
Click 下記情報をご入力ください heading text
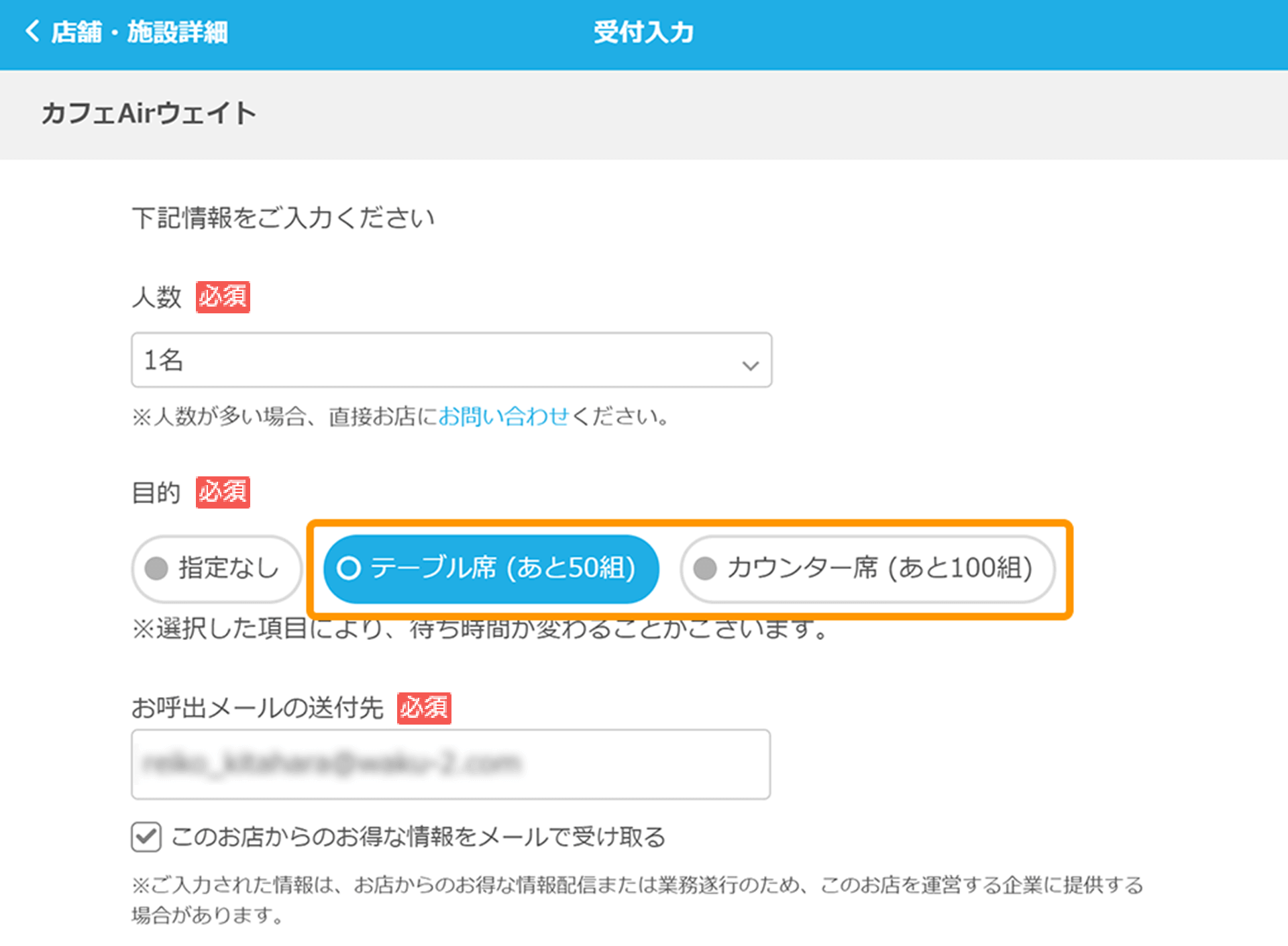[283, 218]
